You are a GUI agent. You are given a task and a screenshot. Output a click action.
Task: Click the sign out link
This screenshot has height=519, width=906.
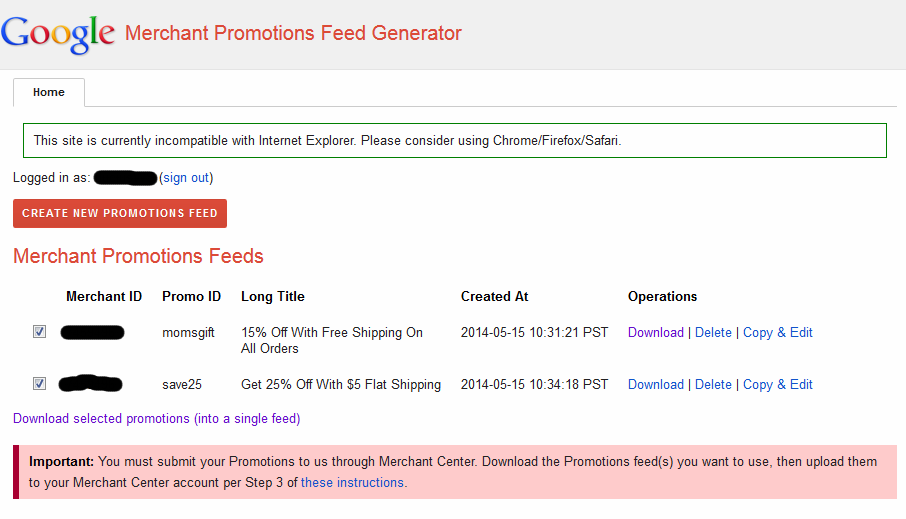click(x=186, y=177)
